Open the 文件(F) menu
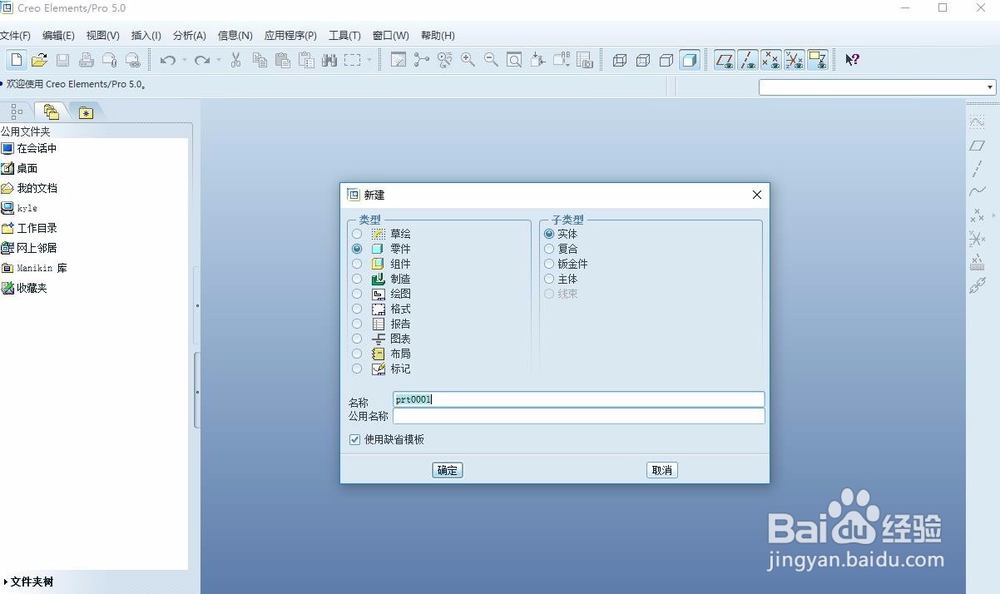This screenshot has height=594, width=1000. 15,36
